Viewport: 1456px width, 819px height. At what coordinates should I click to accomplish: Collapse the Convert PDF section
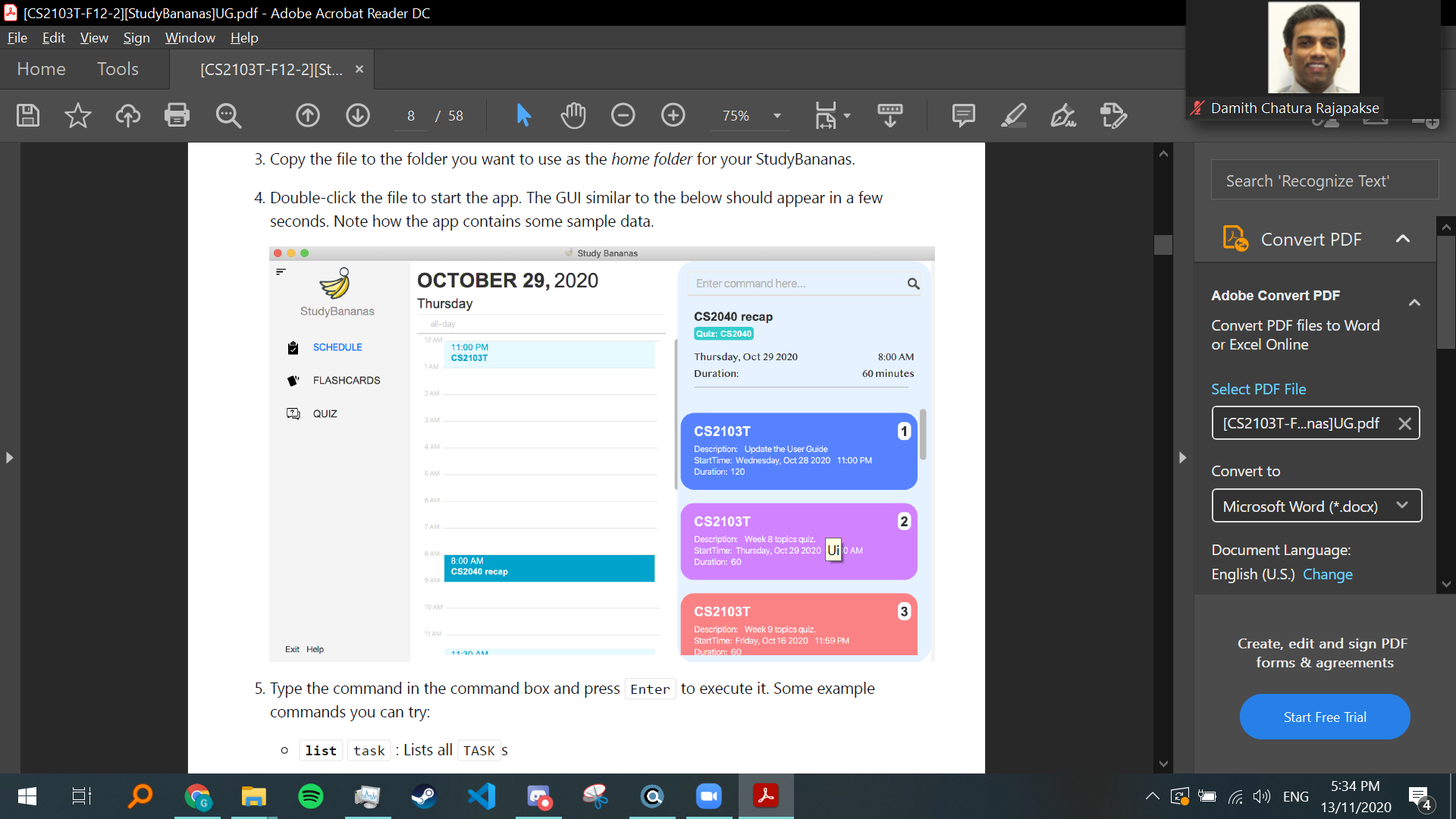pyautogui.click(x=1402, y=239)
